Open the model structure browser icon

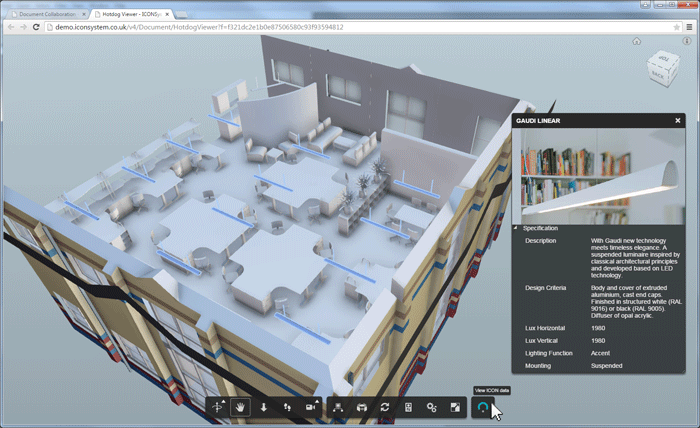click(x=338, y=407)
